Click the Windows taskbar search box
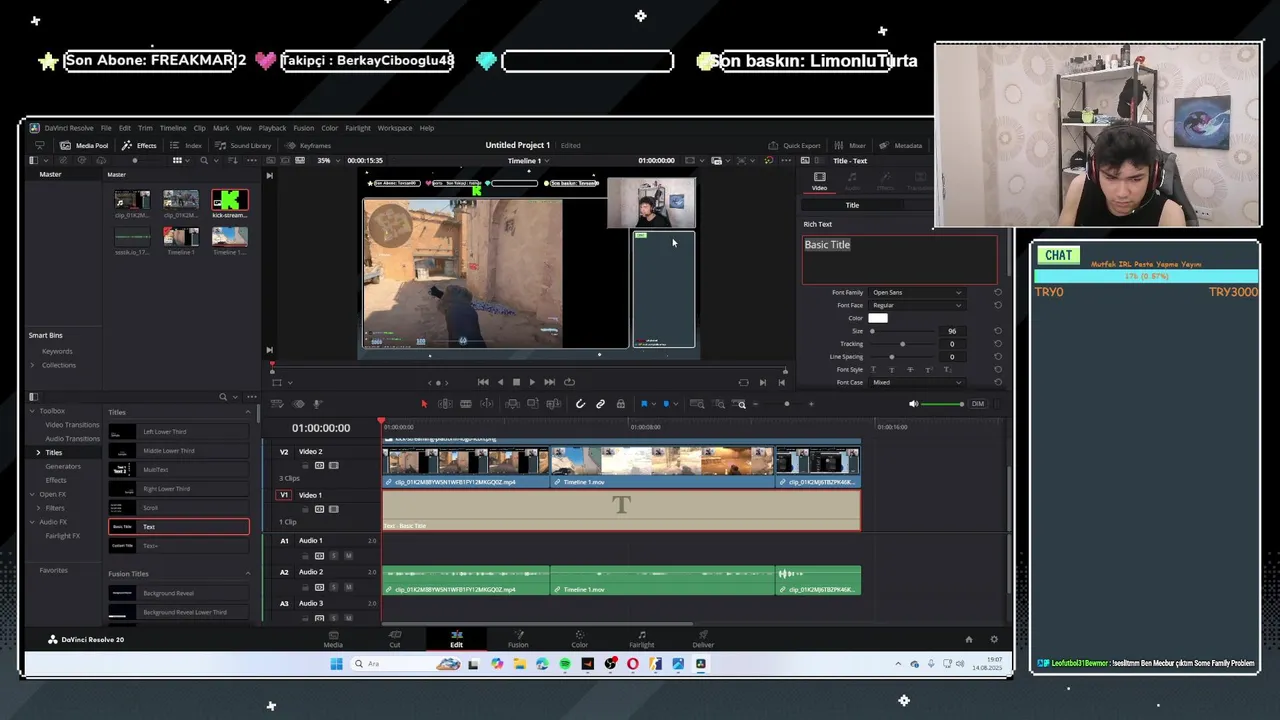This screenshot has height=720, width=1280. (405, 664)
